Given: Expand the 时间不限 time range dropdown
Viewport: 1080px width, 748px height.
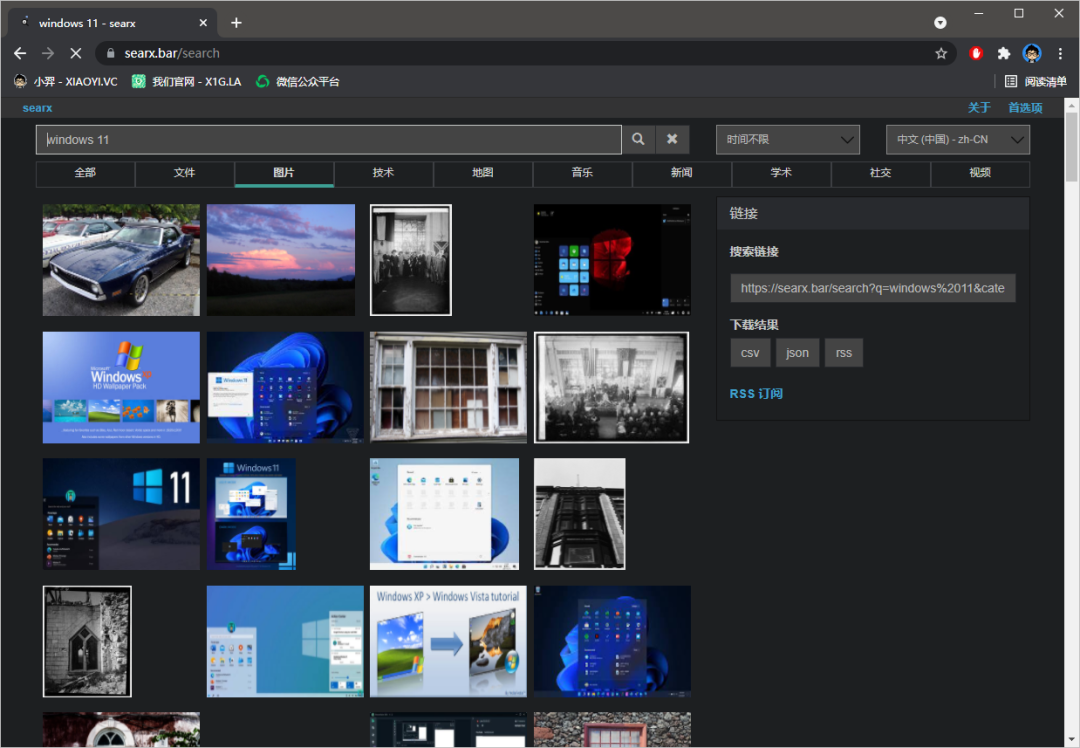Looking at the screenshot, I should (x=787, y=140).
